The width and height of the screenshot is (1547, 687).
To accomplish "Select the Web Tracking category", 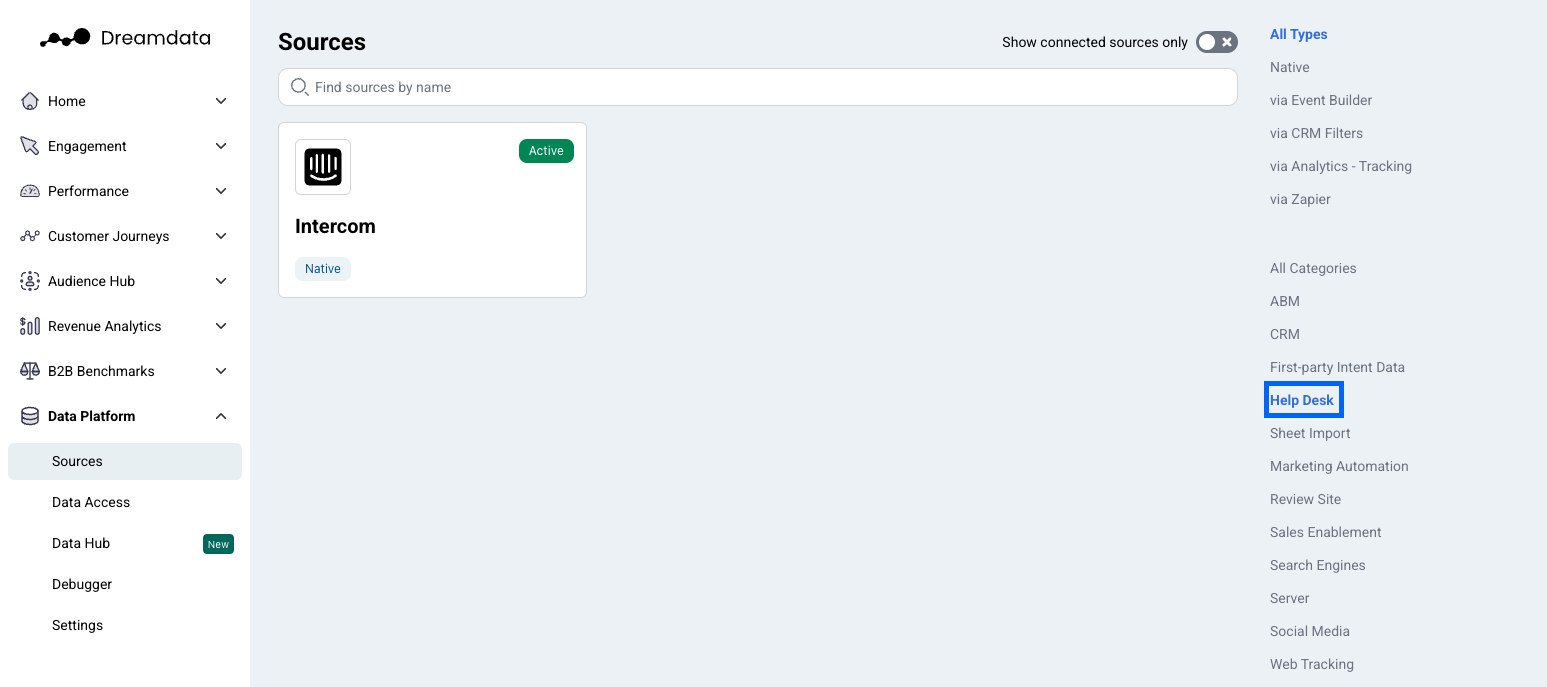I will 1312,664.
